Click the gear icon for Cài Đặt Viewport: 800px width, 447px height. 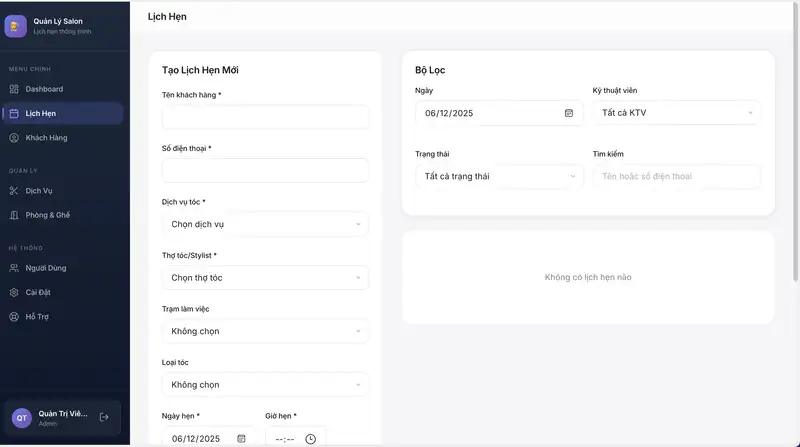tap(14, 292)
